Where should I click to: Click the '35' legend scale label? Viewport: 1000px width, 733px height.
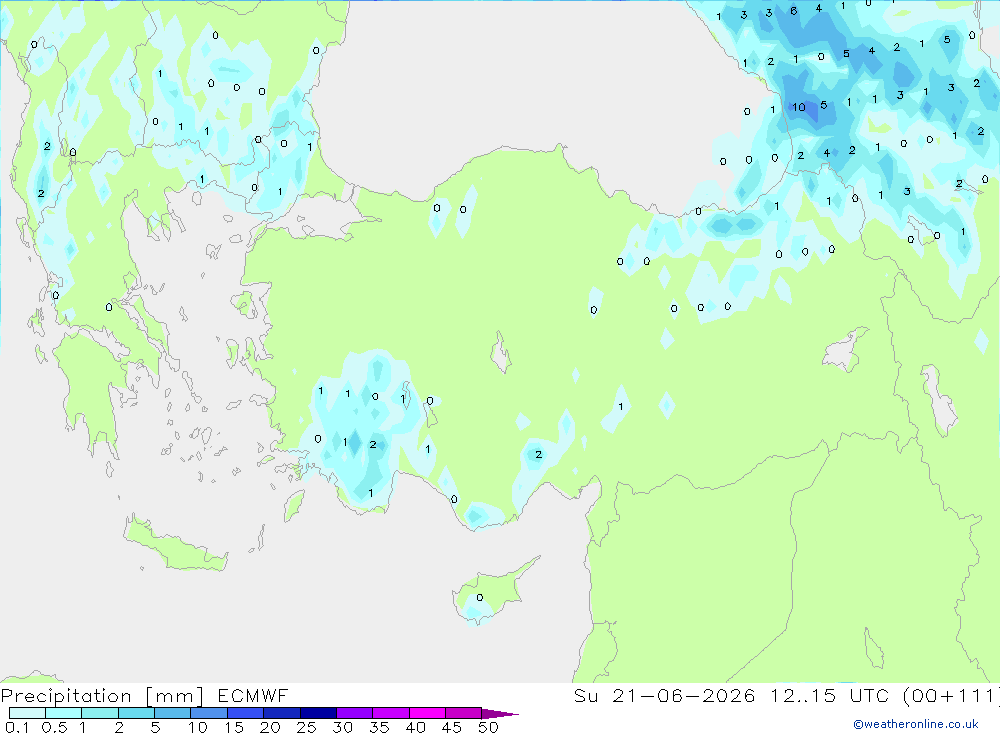pyautogui.click(x=379, y=727)
